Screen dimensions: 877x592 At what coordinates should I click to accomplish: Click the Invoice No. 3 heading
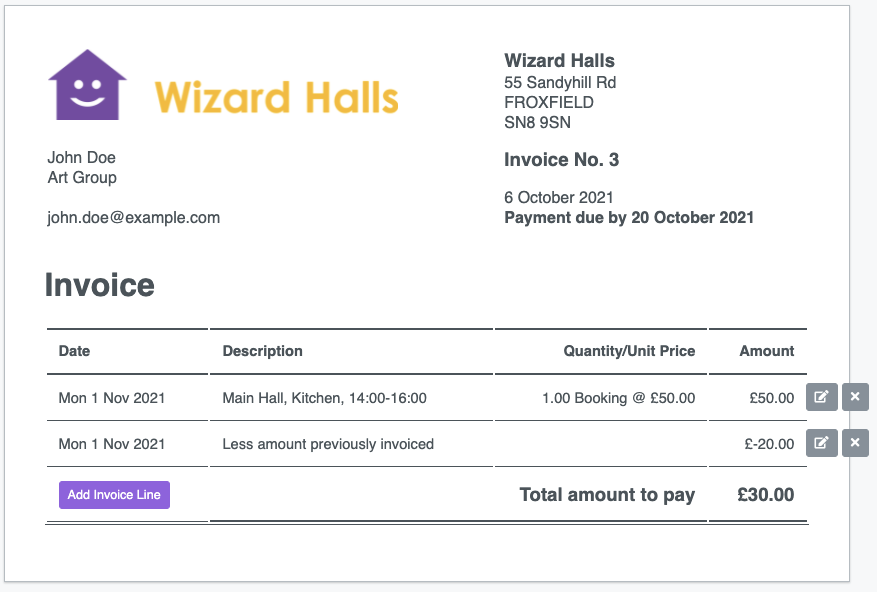pyautogui.click(x=562, y=159)
